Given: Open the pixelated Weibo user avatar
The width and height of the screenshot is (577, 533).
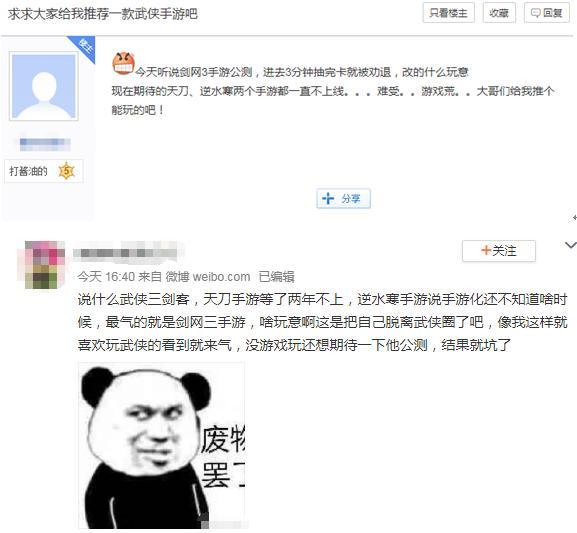Looking at the screenshot, I should click(45, 264).
